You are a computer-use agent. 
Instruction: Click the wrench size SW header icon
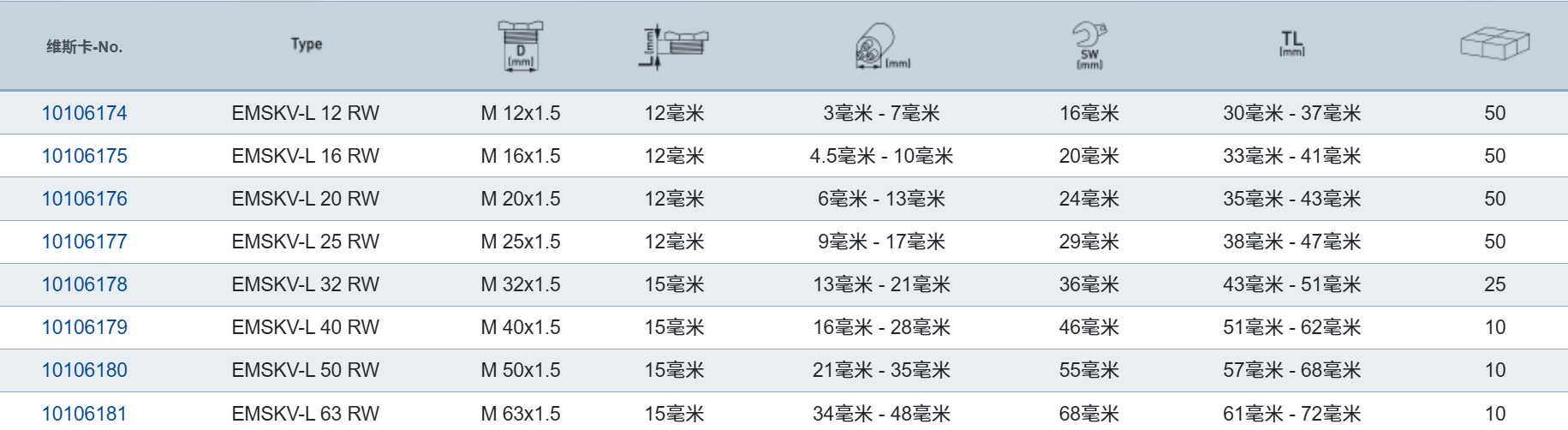[1089, 45]
